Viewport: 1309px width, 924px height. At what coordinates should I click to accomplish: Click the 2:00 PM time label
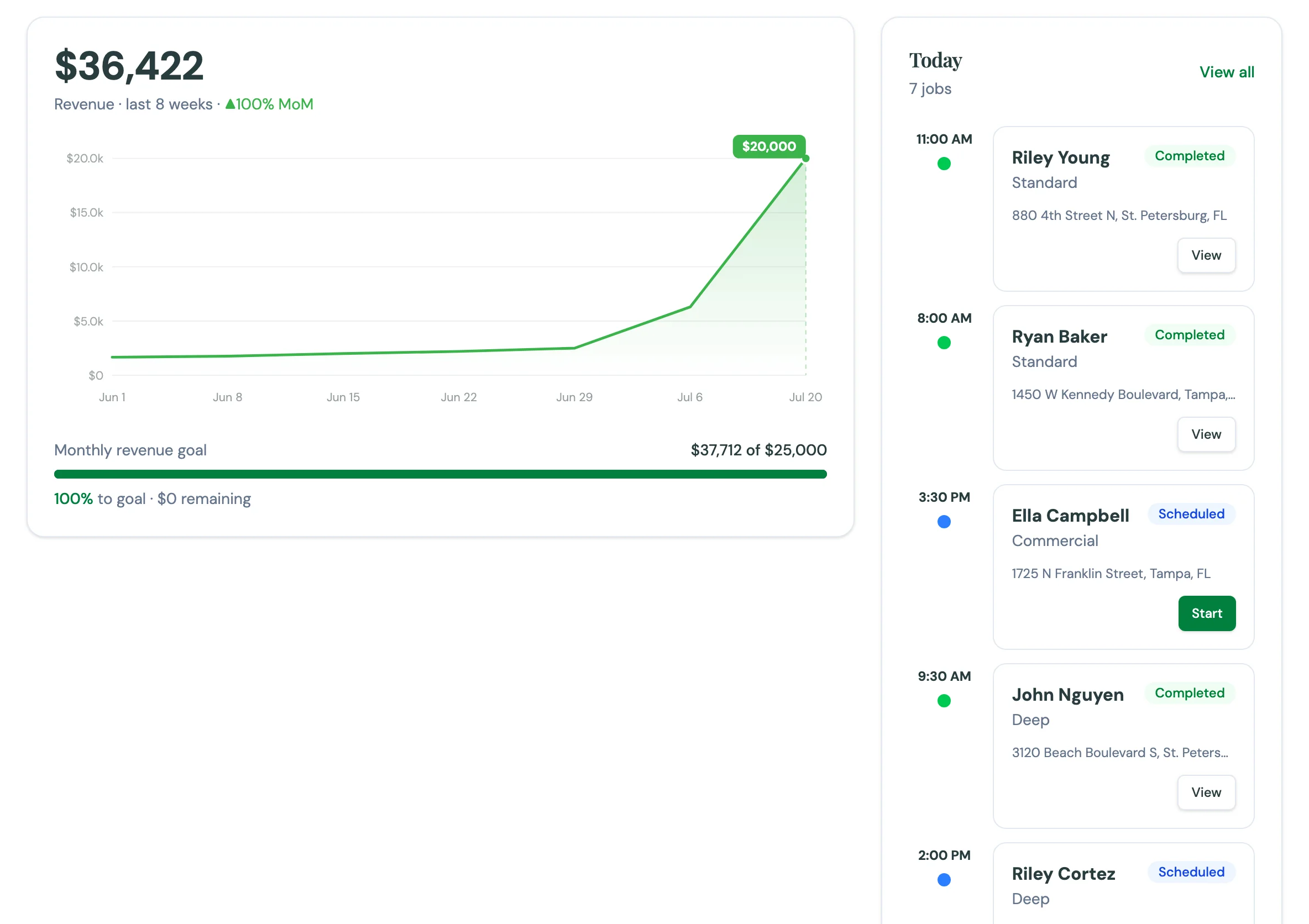tap(944, 855)
